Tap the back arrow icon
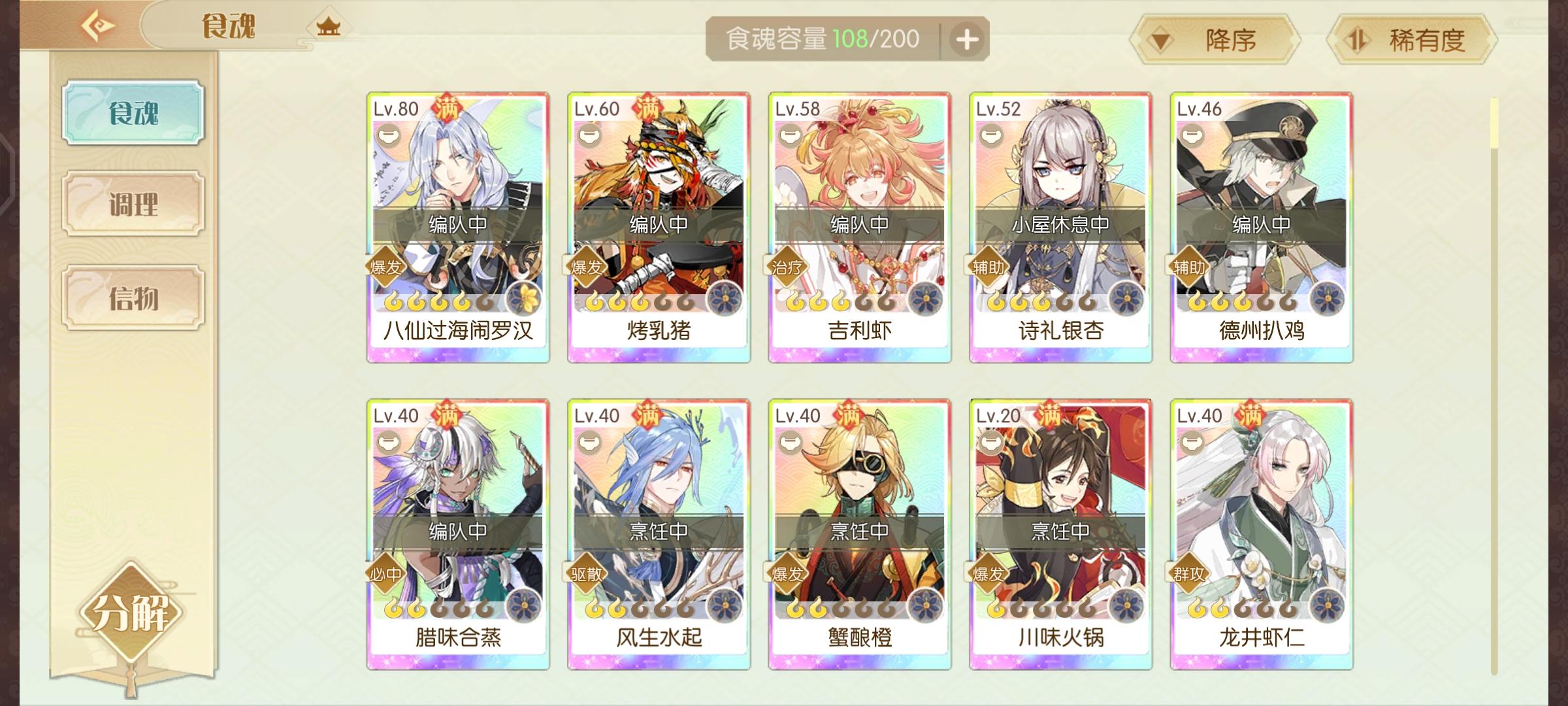1568x706 pixels. pos(97,26)
